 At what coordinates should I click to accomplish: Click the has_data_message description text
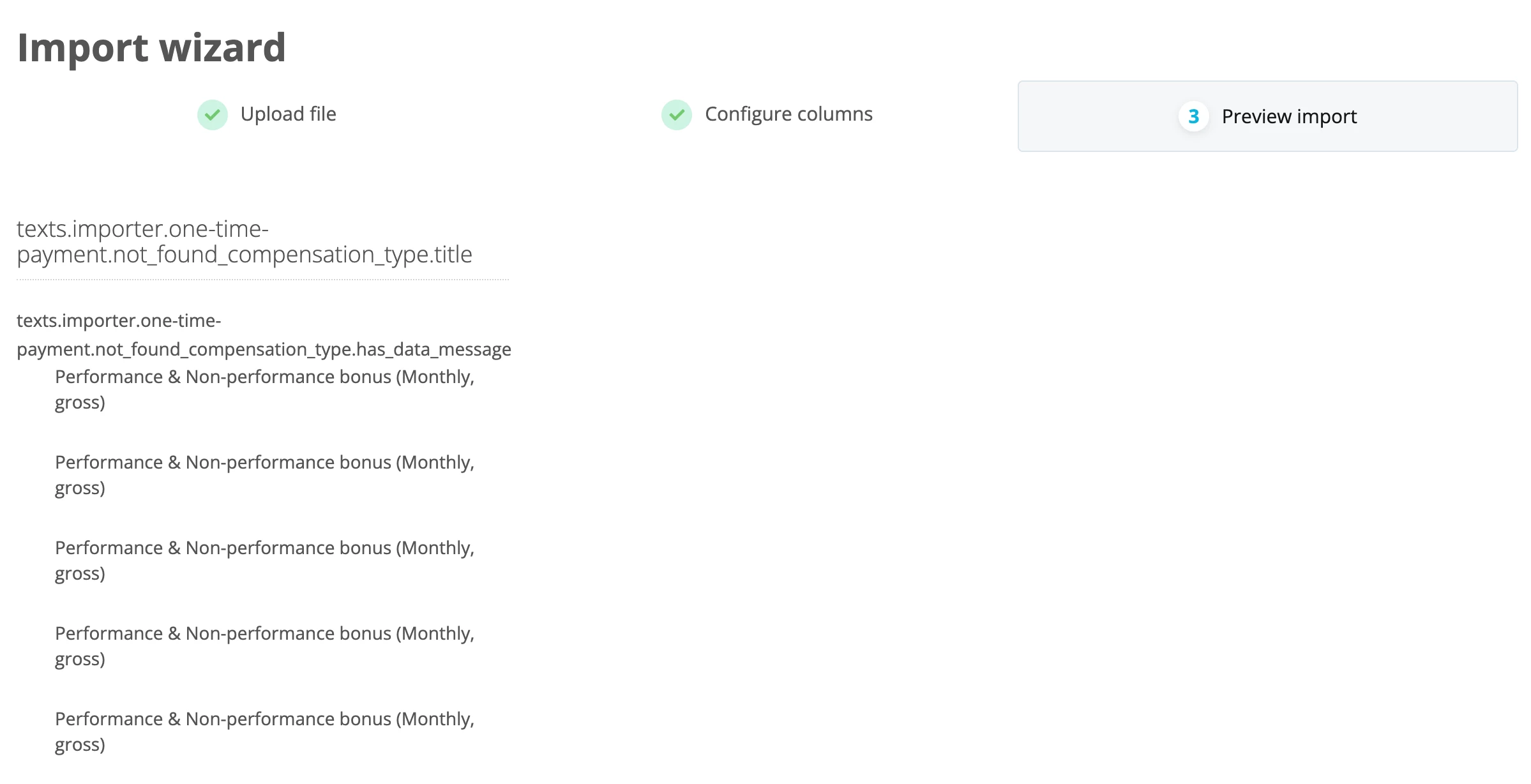point(264,335)
